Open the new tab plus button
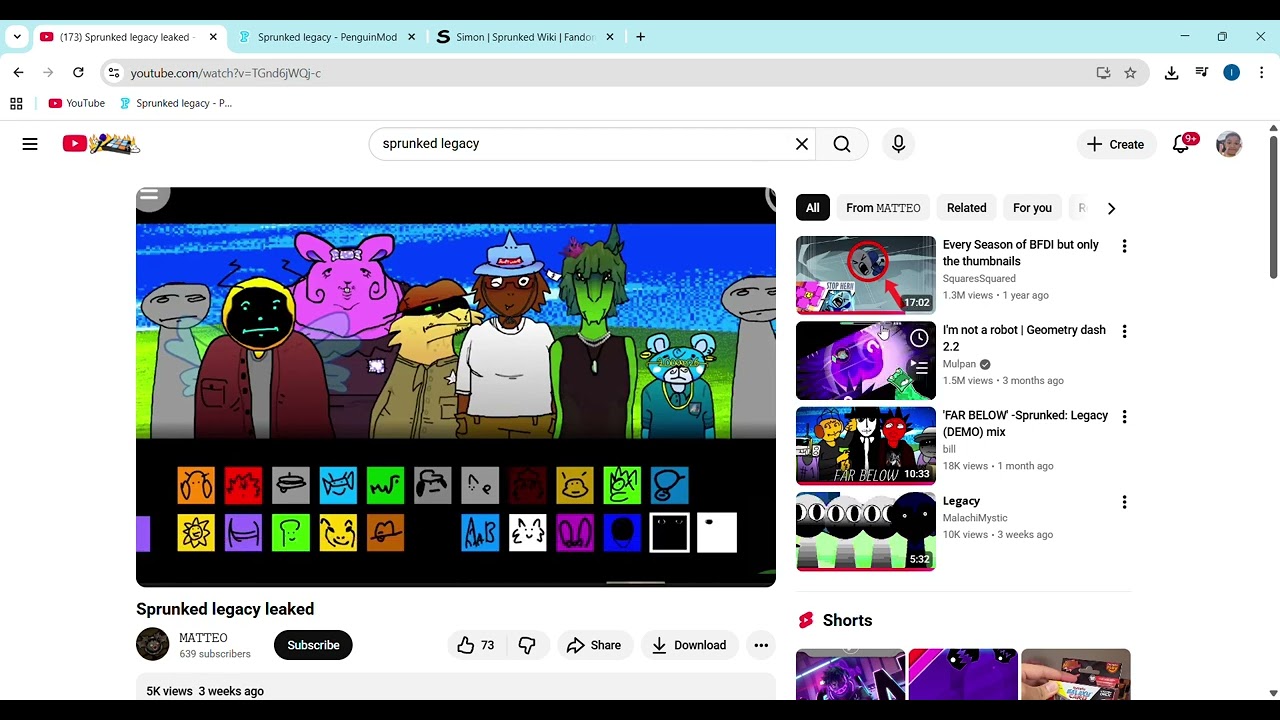Viewport: 1280px width, 720px height. click(x=640, y=37)
